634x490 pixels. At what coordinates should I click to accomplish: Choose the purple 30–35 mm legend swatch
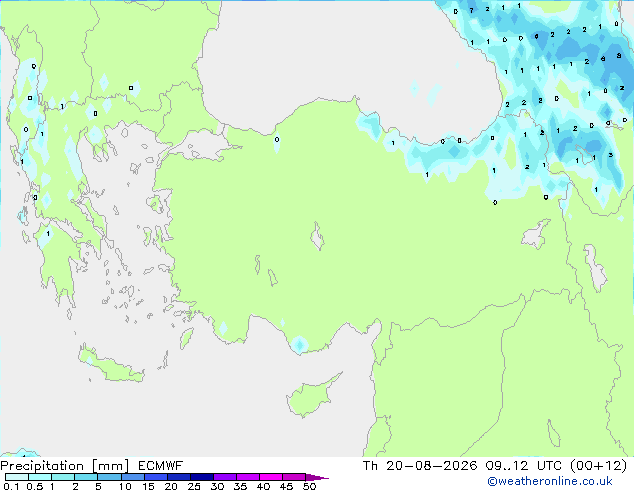(225, 477)
